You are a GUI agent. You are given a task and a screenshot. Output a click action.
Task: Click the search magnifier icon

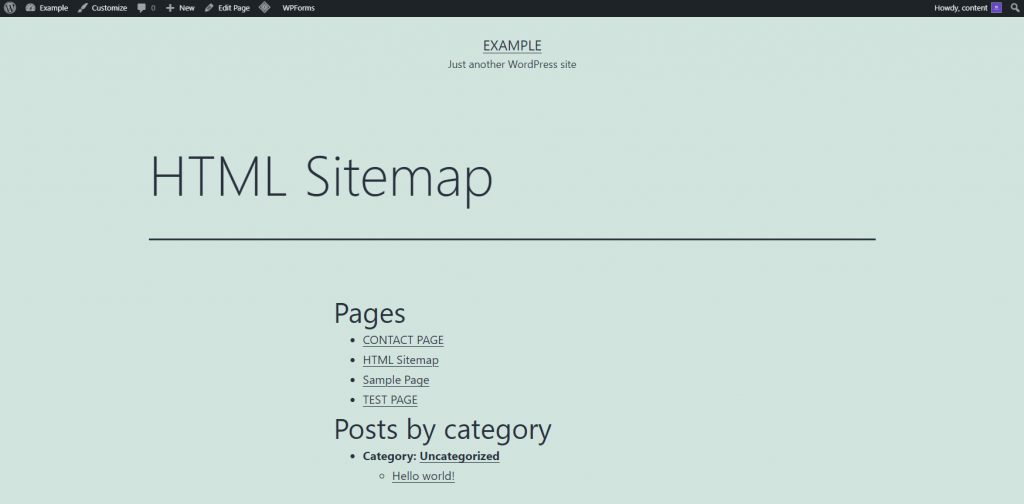[x=1014, y=8]
